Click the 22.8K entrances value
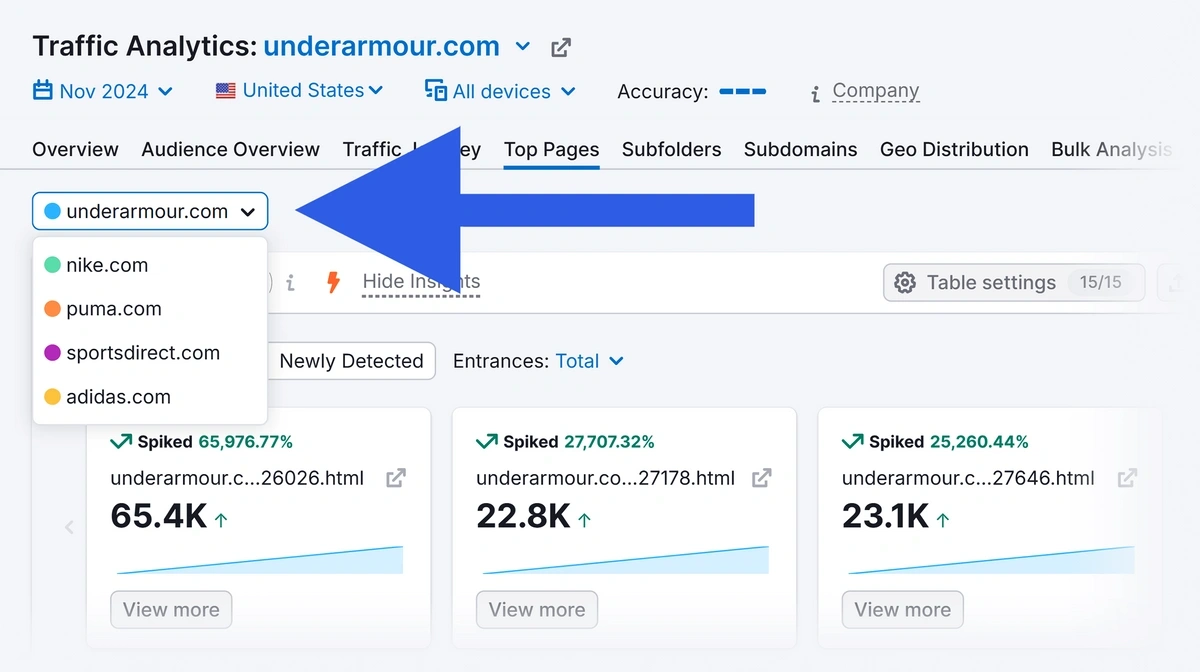Image resolution: width=1200 pixels, height=672 pixels. coord(523,516)
